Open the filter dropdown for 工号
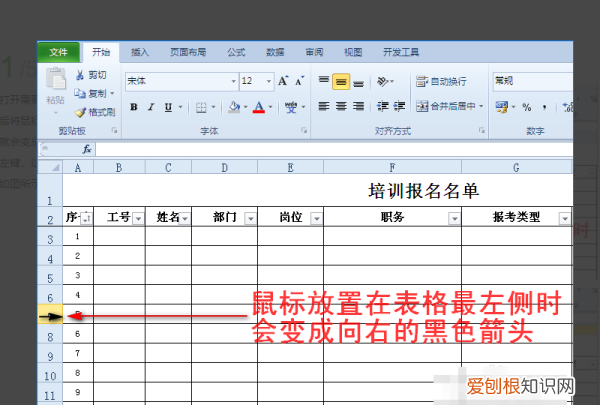600x405 pixels. point(138,219)
